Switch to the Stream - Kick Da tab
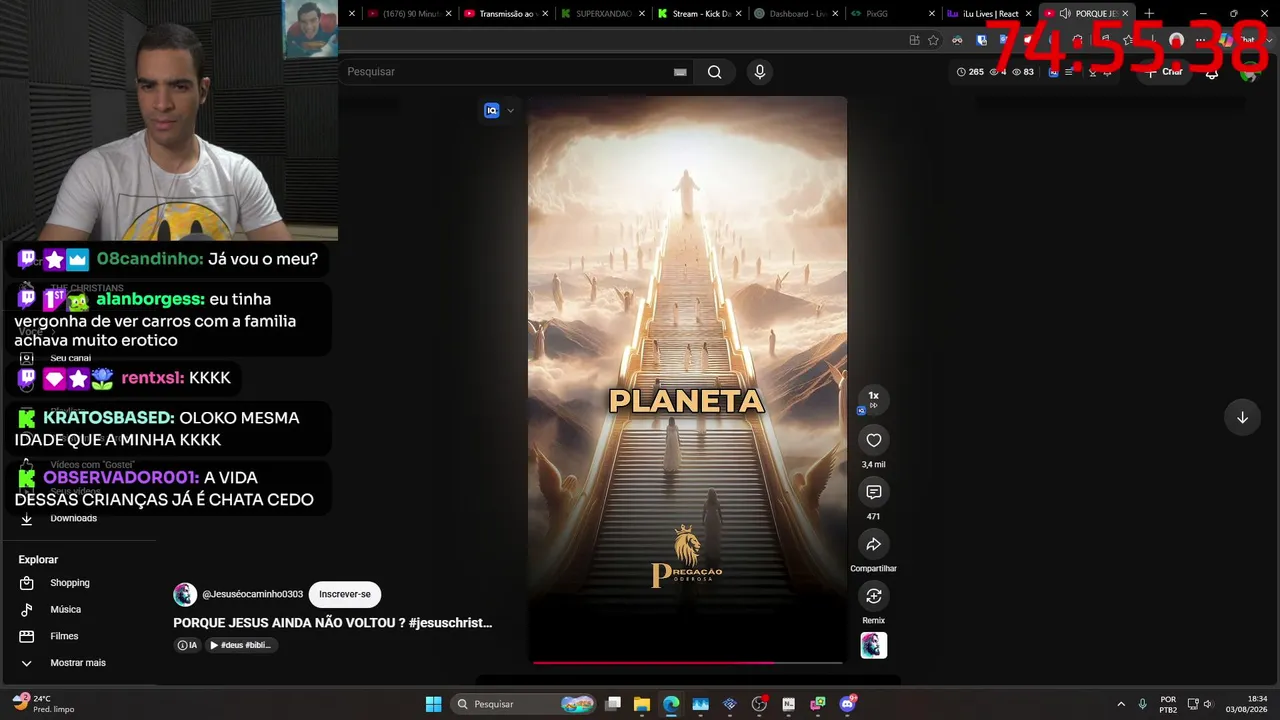Screen dimensions: 1280x720 tap(698, 14)
